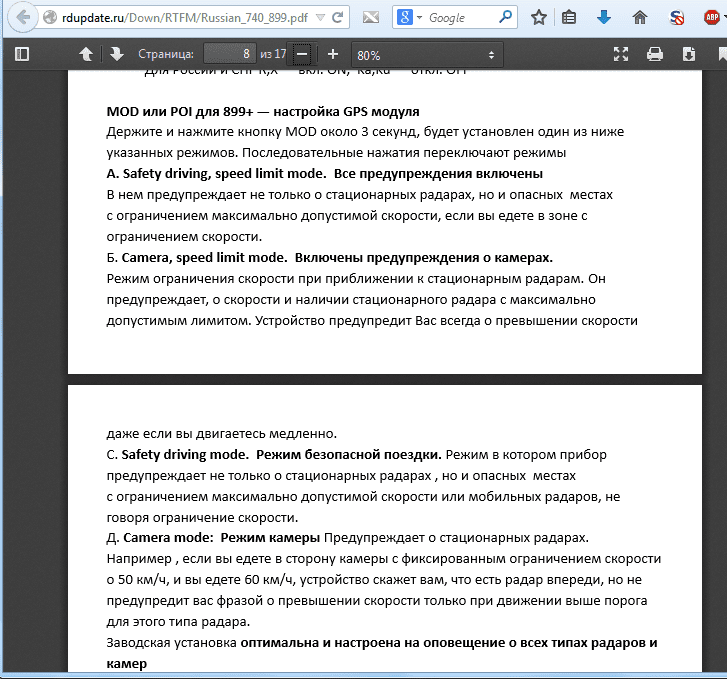Click the text 'из 17' page count
The width and height of the screenshot is (727, 679).
(x=273, y=54)
